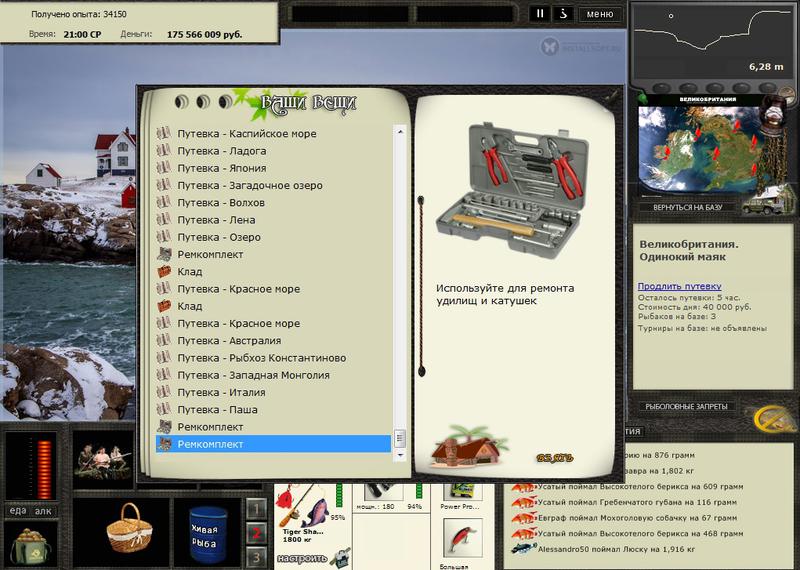This screenshot has width=800, height=570.
Task: Select Путевка - Ладога row
Action: (x=273, y=151)
